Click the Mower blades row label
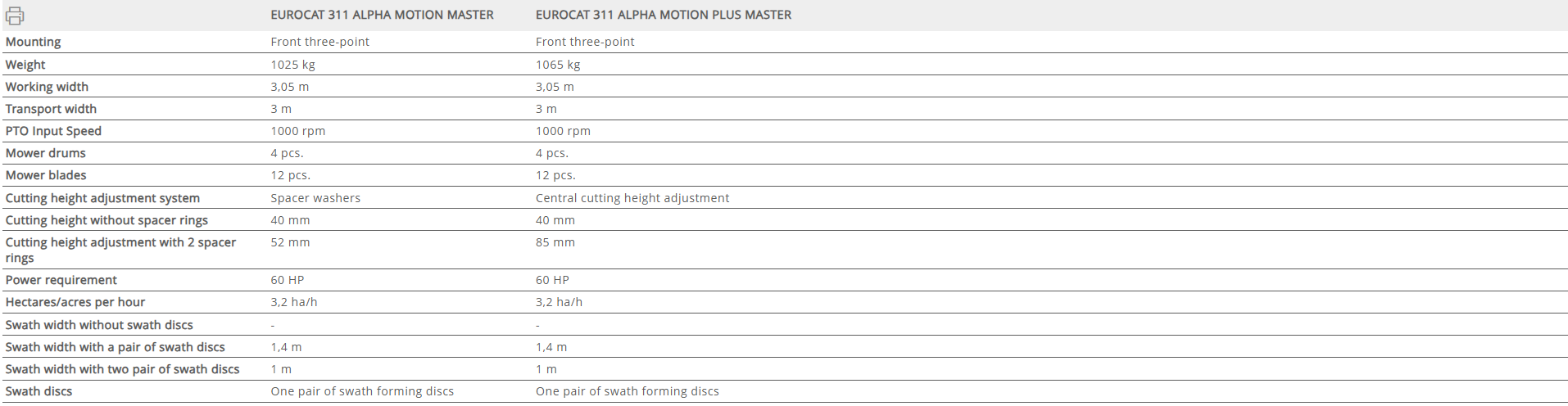This screenshot has height=406, width=1568. click(x=46, y=175)
